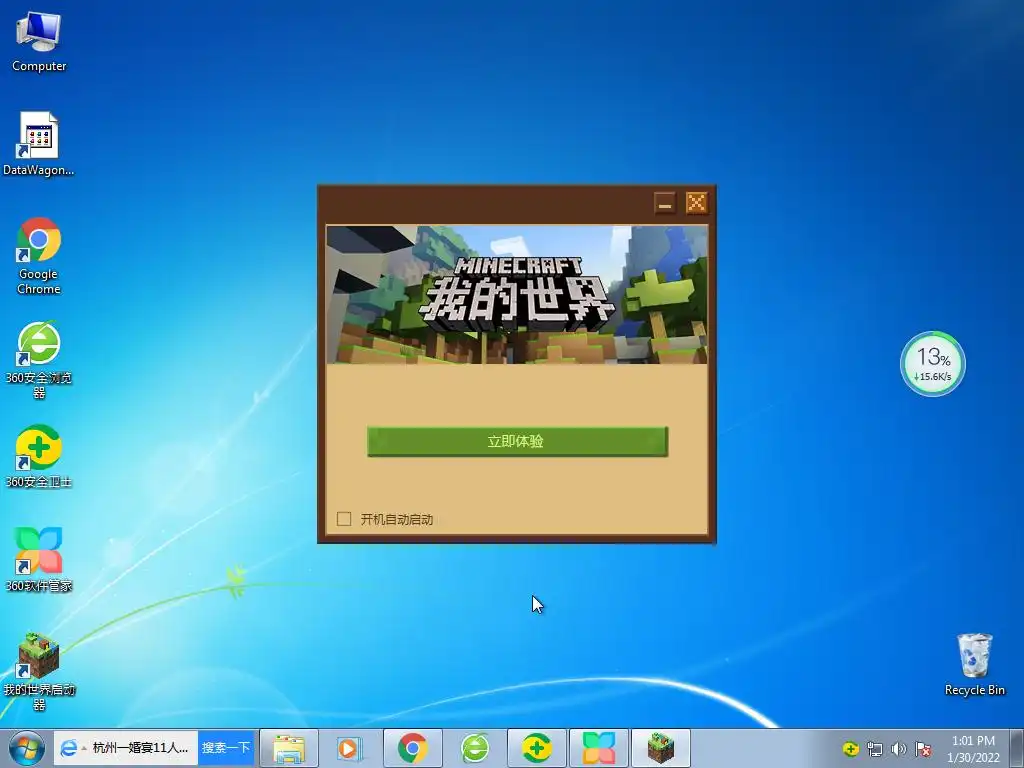The width and height of the screenshot is (1024, 768).
Task: Minimize the Minecraft launcher window
Action: (665, 203)
